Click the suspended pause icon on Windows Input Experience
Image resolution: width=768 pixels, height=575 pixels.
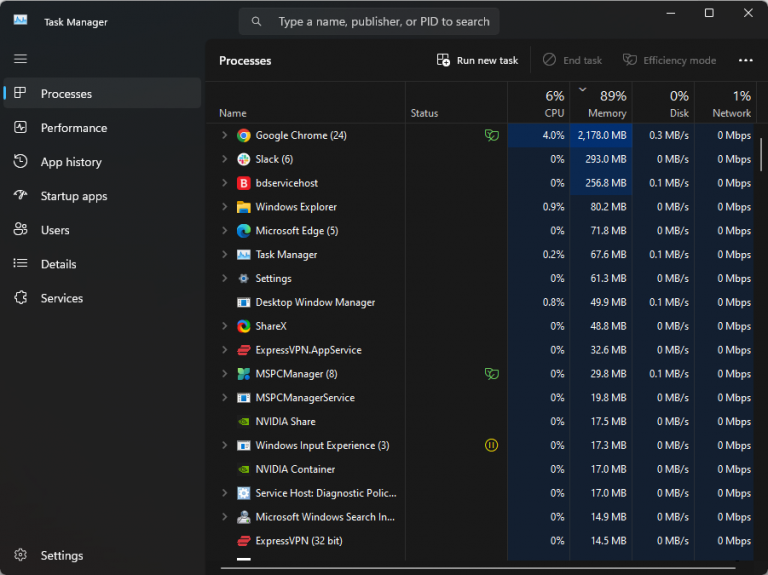pyautogui.click(x=491, y=445)
